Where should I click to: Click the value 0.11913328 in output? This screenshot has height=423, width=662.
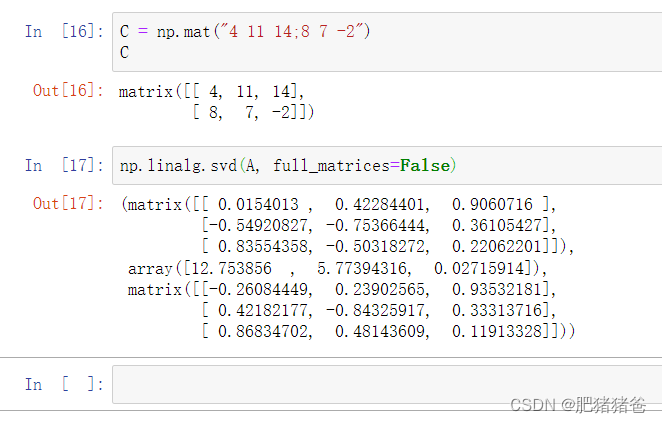tap(496, 331)
